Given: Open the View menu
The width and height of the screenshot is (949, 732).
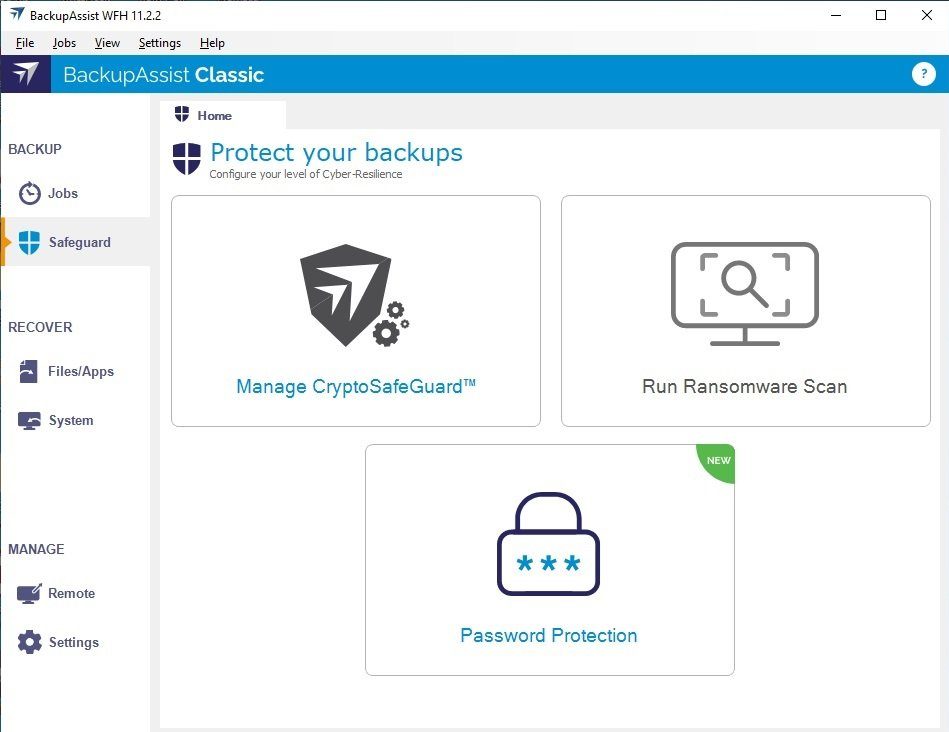Looking at the screenshot, I should pyautogui.click(x=106, y=43).
